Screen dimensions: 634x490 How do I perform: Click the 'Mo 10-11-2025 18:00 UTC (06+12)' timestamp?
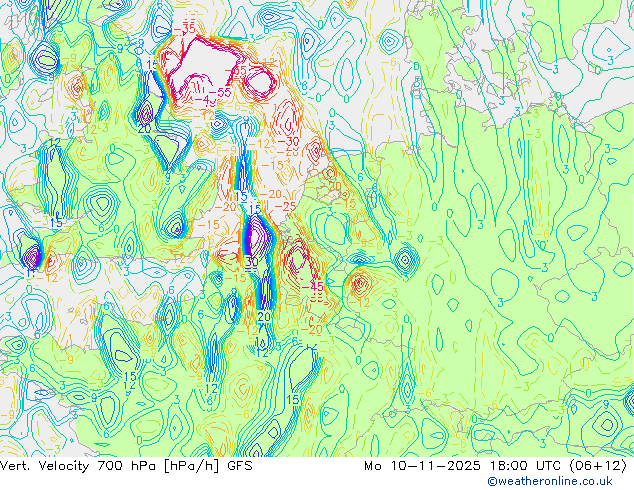click(x=496, y=466)
